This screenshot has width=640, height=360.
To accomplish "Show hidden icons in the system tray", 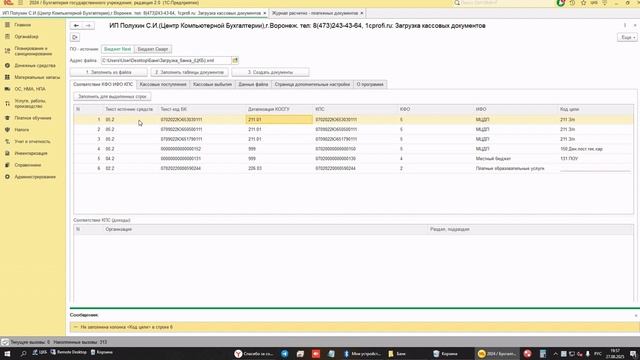I will click(555, 353).
